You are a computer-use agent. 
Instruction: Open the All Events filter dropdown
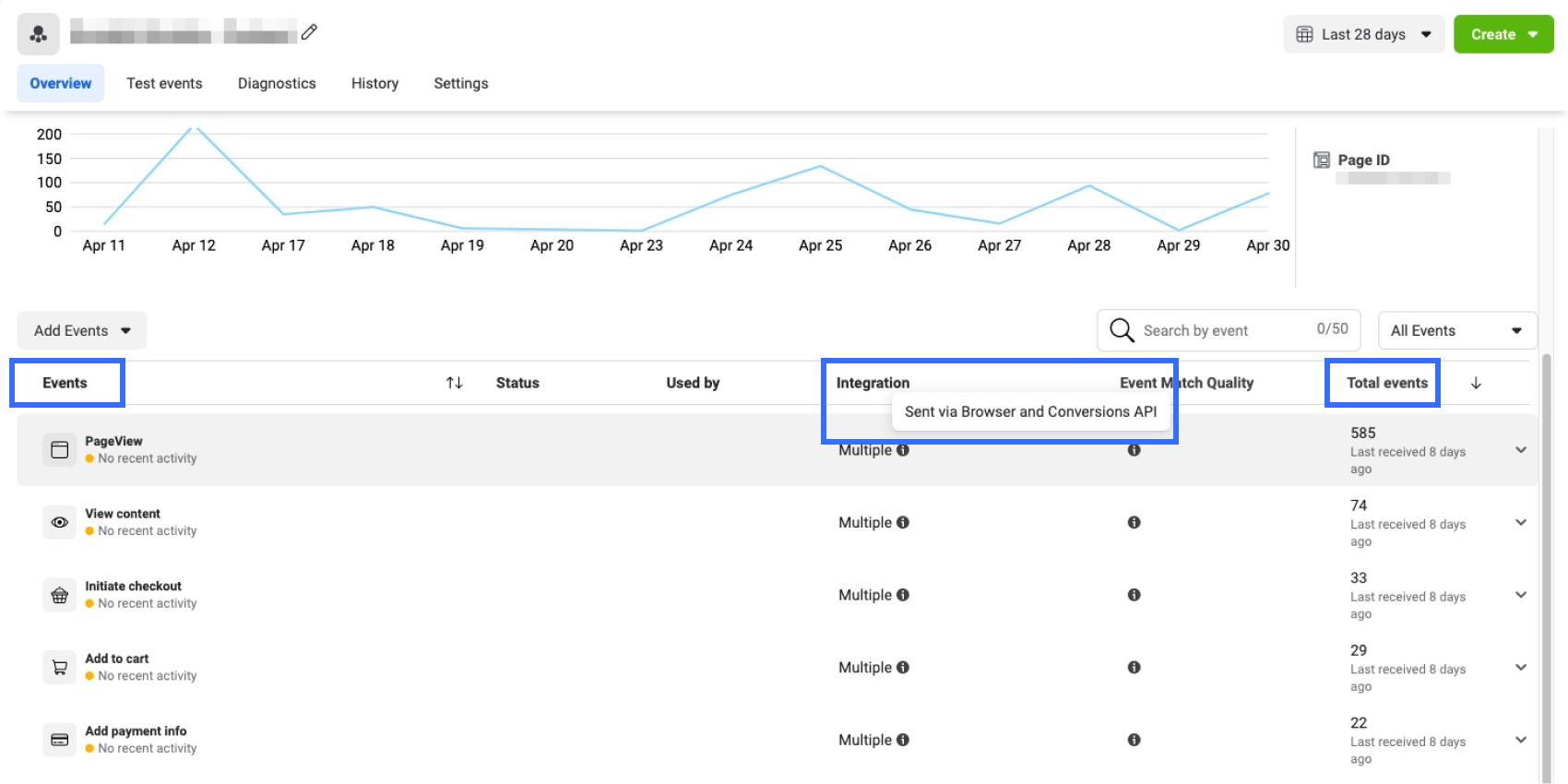pos(1456,330)
